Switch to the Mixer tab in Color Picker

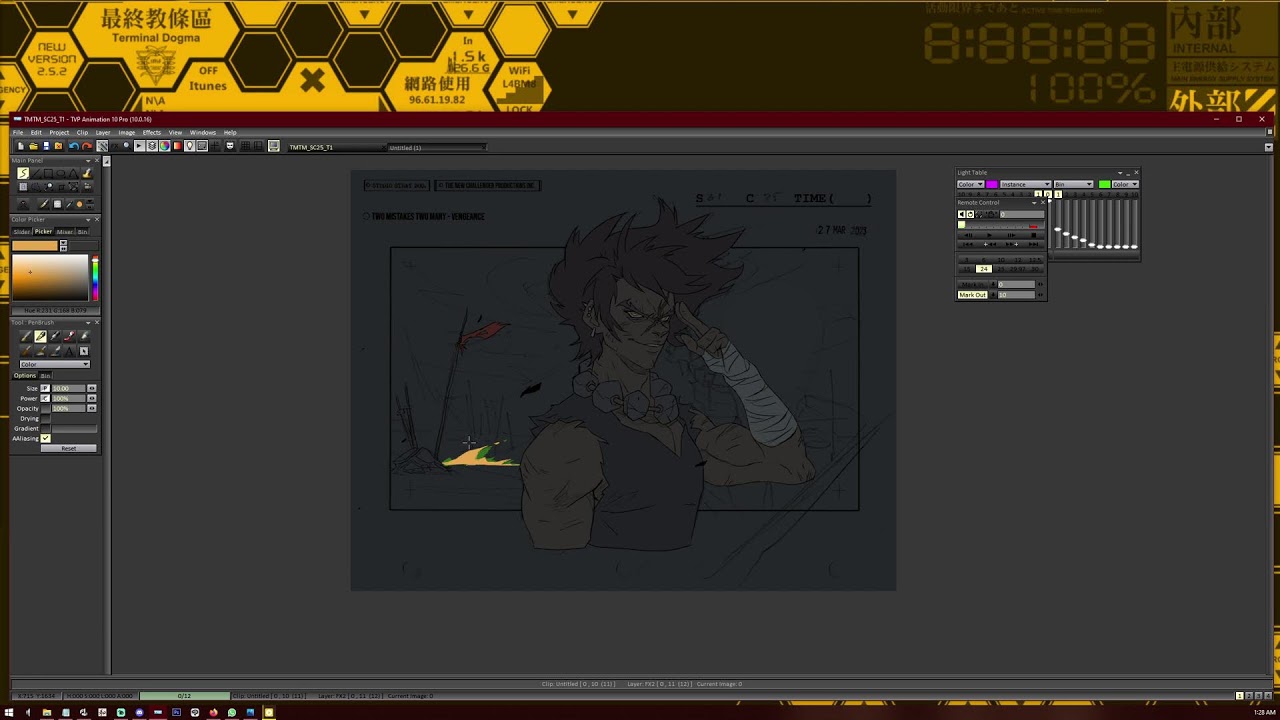(x=65, y=231)
